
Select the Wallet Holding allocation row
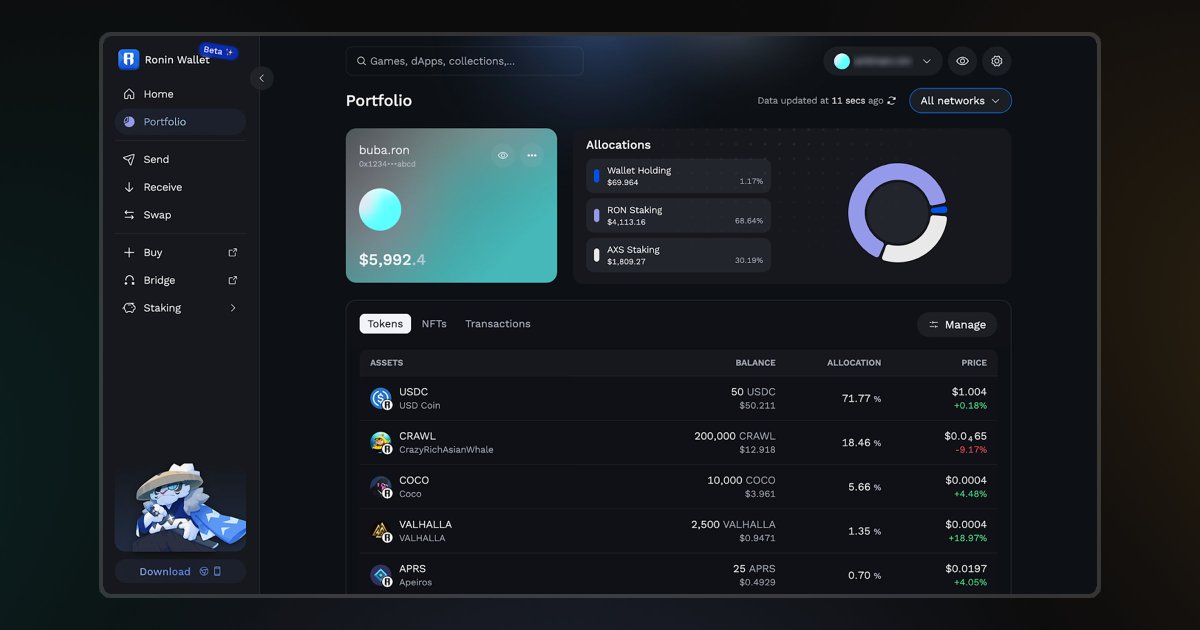click(x=678, y=176)
